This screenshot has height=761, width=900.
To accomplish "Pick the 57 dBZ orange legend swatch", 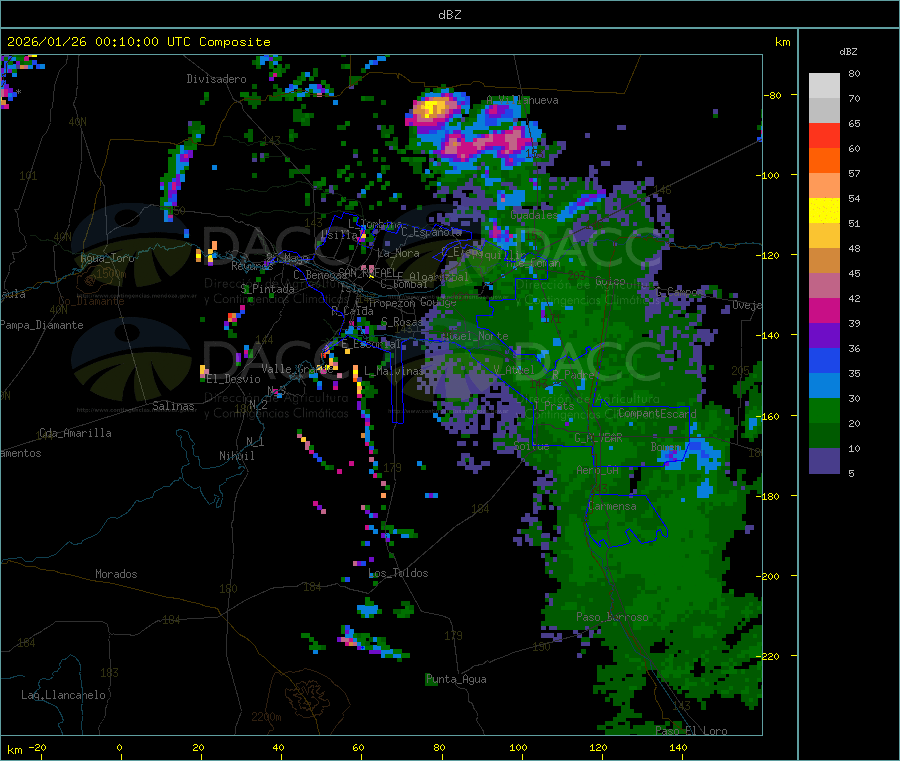I will click(x=824, y=161).
